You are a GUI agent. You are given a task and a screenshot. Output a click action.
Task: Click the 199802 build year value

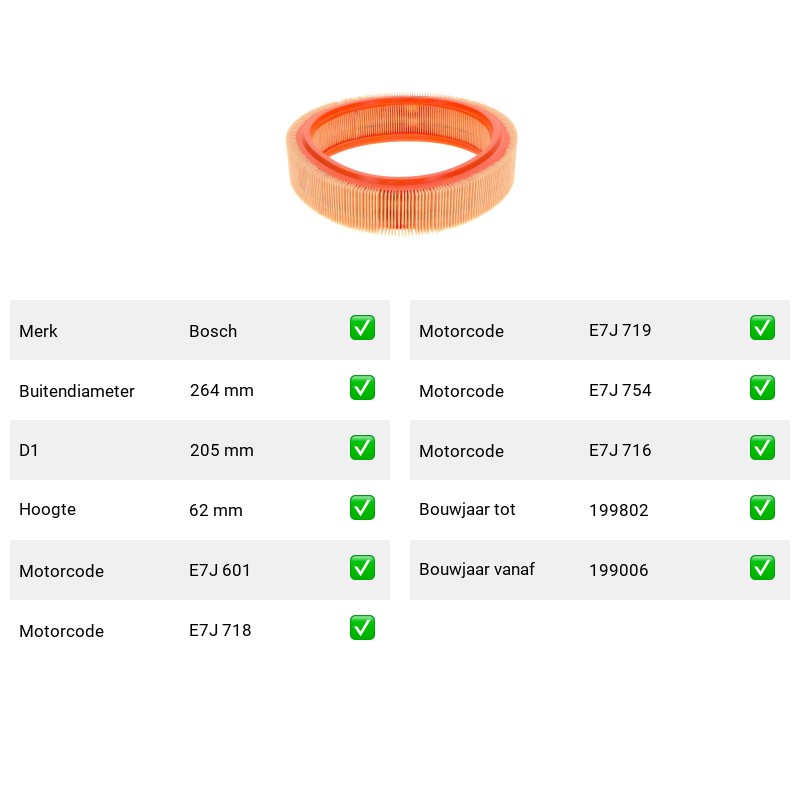tap(618, 510)
